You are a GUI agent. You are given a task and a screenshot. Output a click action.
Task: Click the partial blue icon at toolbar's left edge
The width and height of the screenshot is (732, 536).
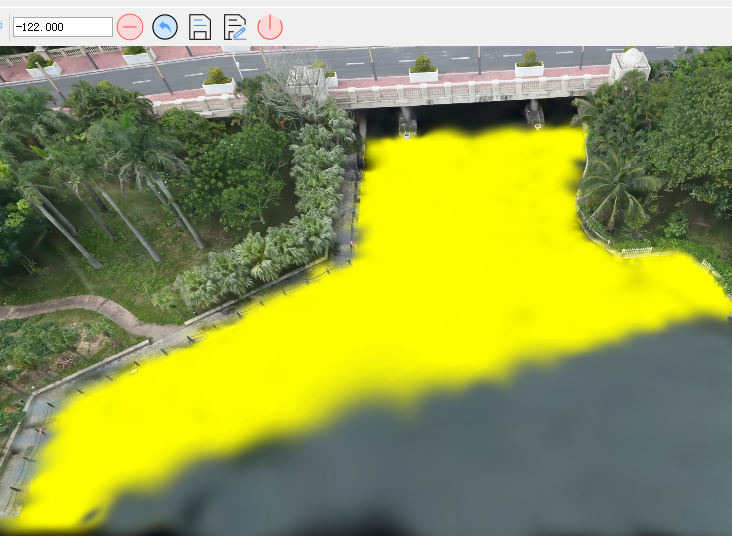coord(2,27)
